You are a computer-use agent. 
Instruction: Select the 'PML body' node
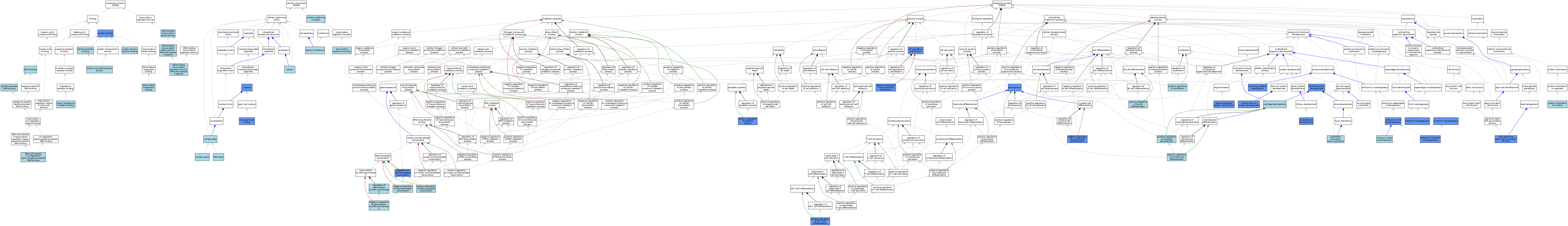[x=218, y=157]
